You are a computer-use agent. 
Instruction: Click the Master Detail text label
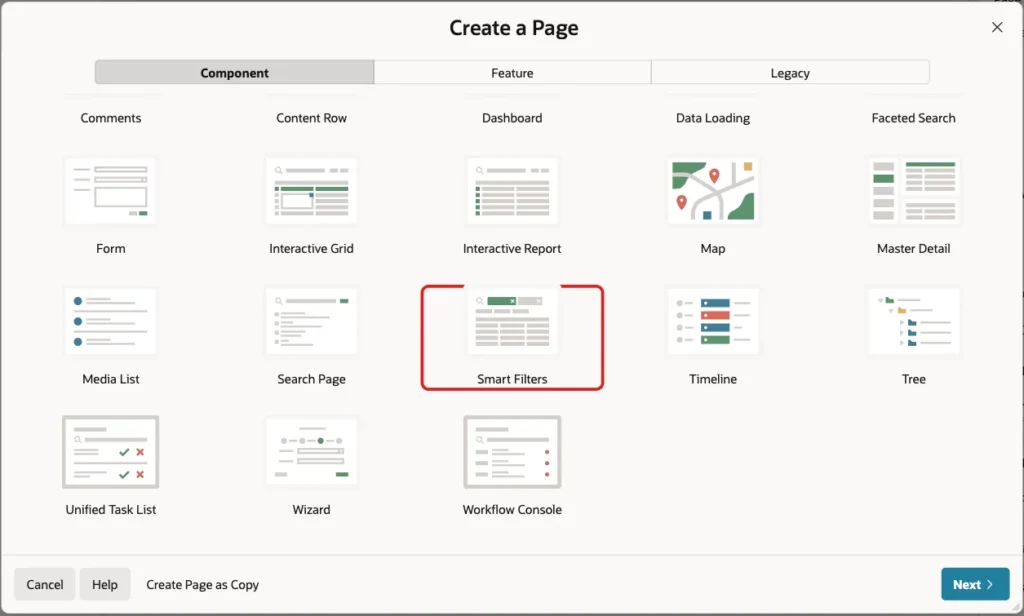[x=914, y=248]
